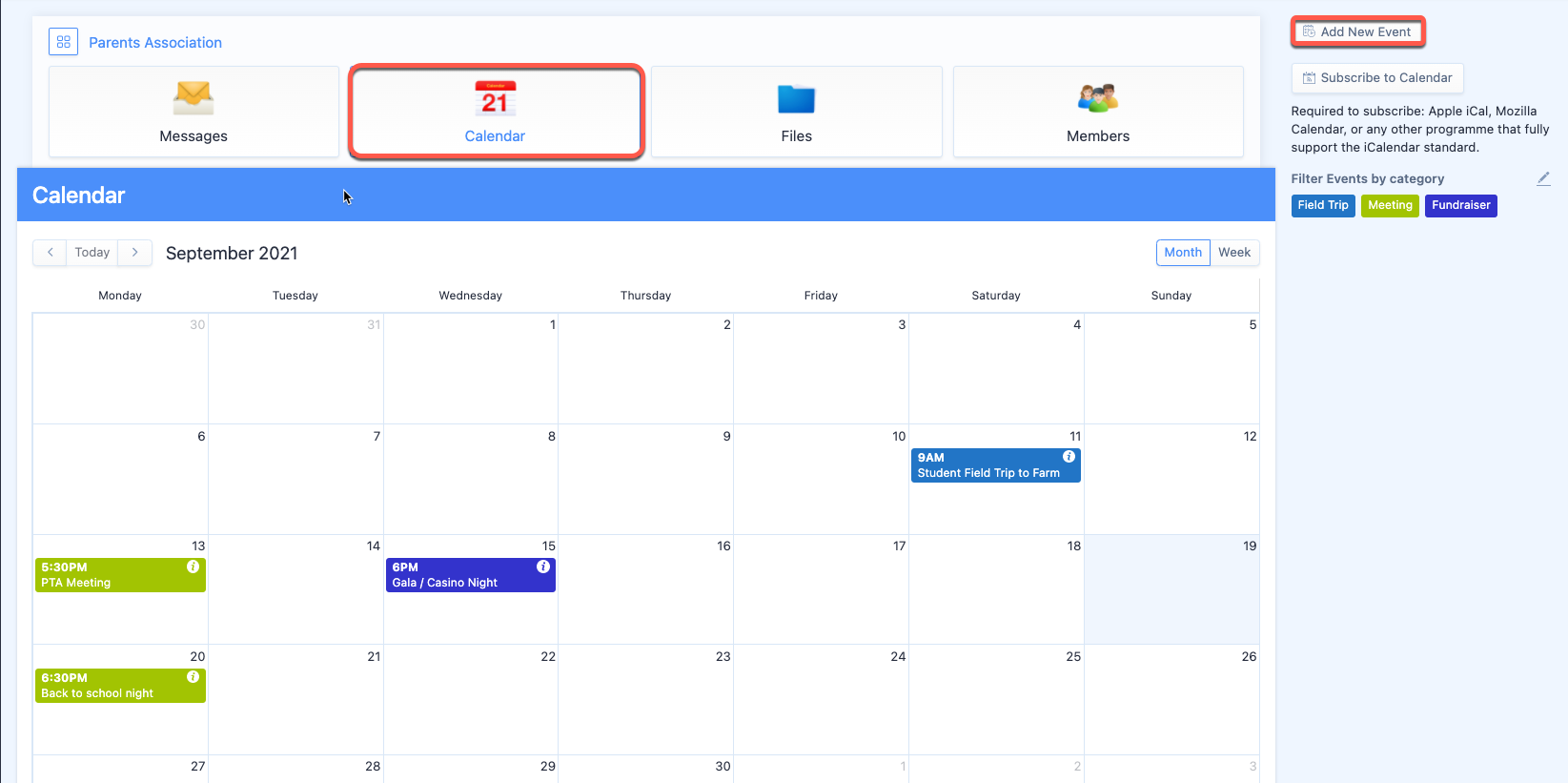Image resolution: width=1568 pixels, height=783 pixels.
Task: Go to next month with right chevron
Action: tap(135, 253)
